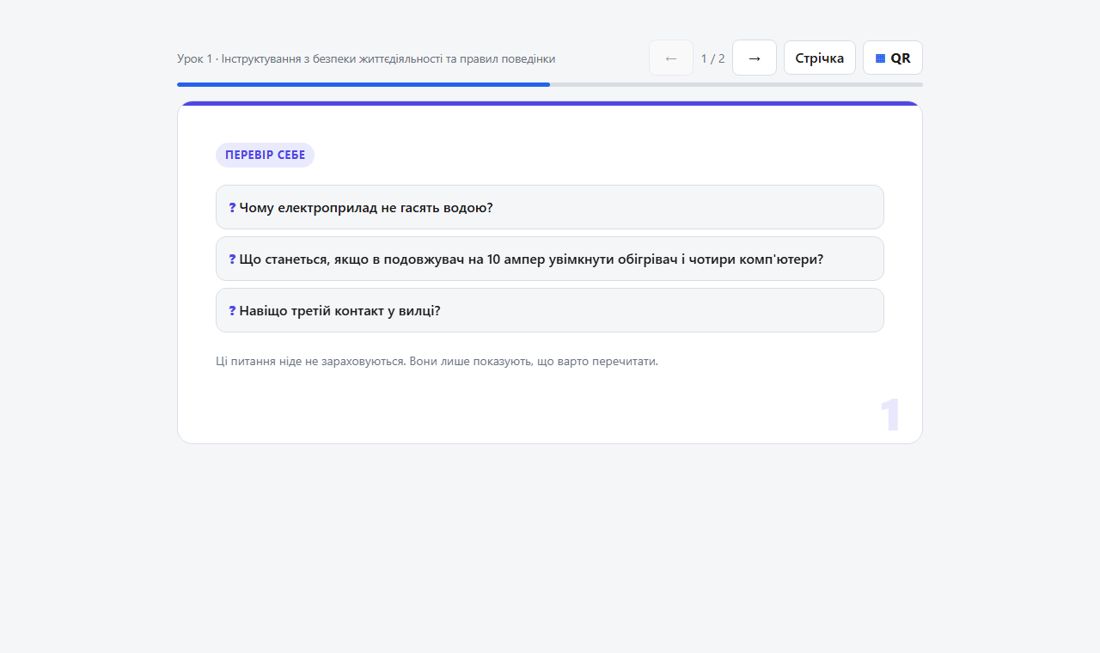This screenshot has height=653, width=1100.
Task: Open the Стрічка feed view
Action: [x=819, y=58]
